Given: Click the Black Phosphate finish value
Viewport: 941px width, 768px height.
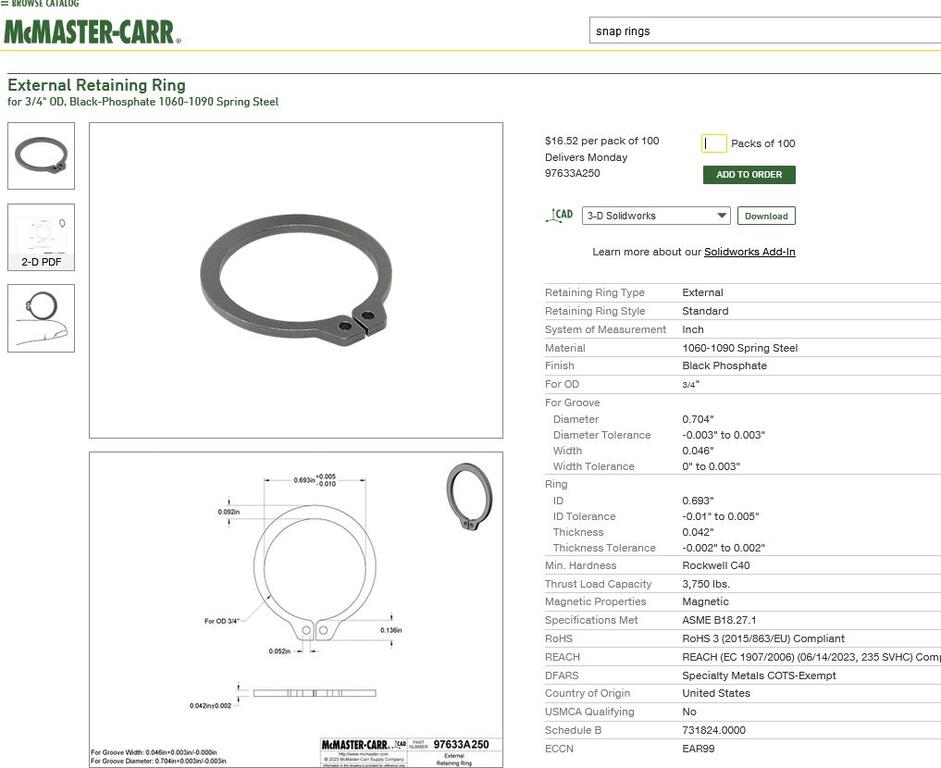Looking at the screenshot, I should 724,366.
